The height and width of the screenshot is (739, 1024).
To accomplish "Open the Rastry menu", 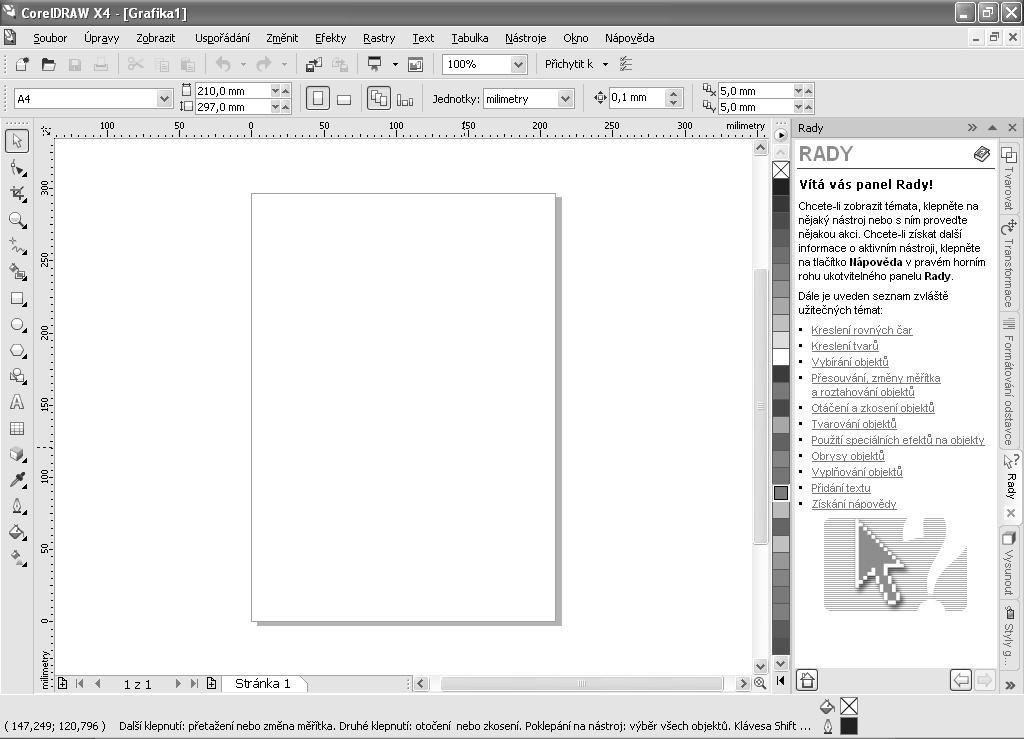I will tap(379, 38).
